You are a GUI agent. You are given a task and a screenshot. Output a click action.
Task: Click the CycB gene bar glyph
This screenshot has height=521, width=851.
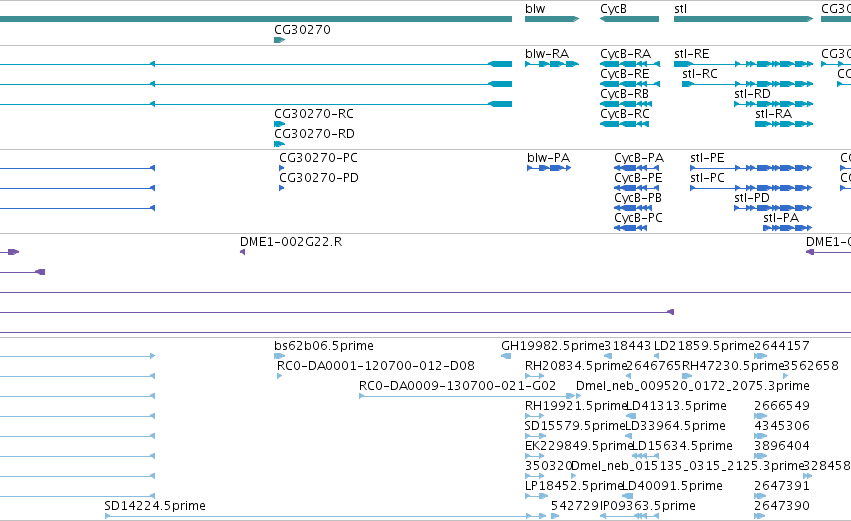coord(629,19)
